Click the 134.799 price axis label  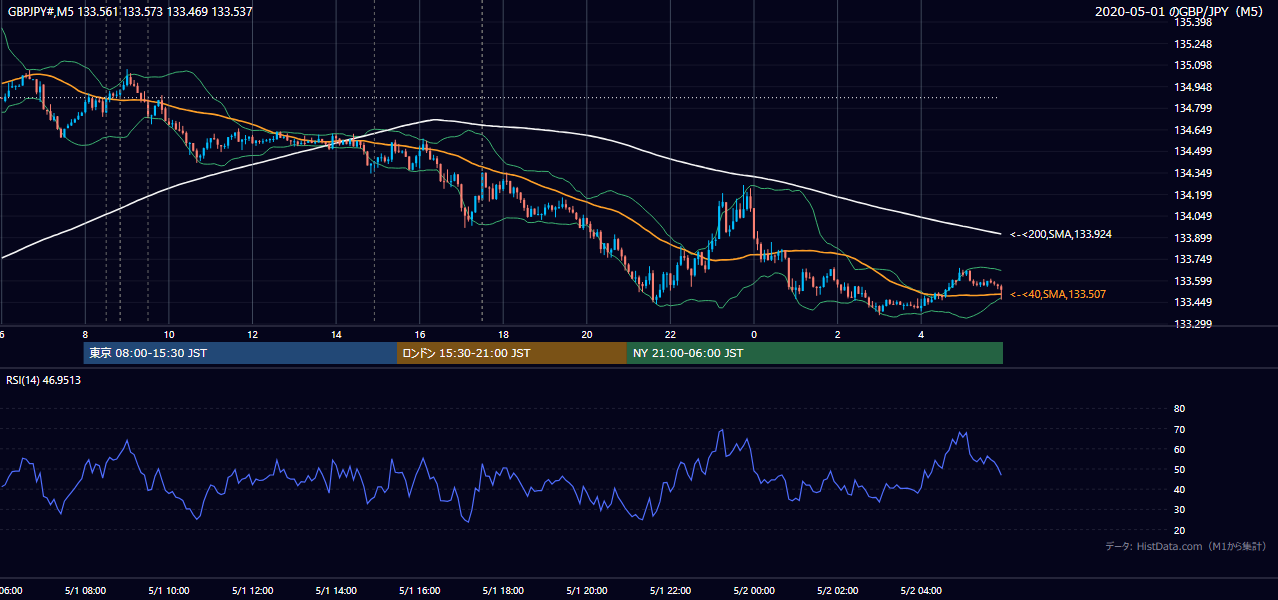[x=1192, y=108]
